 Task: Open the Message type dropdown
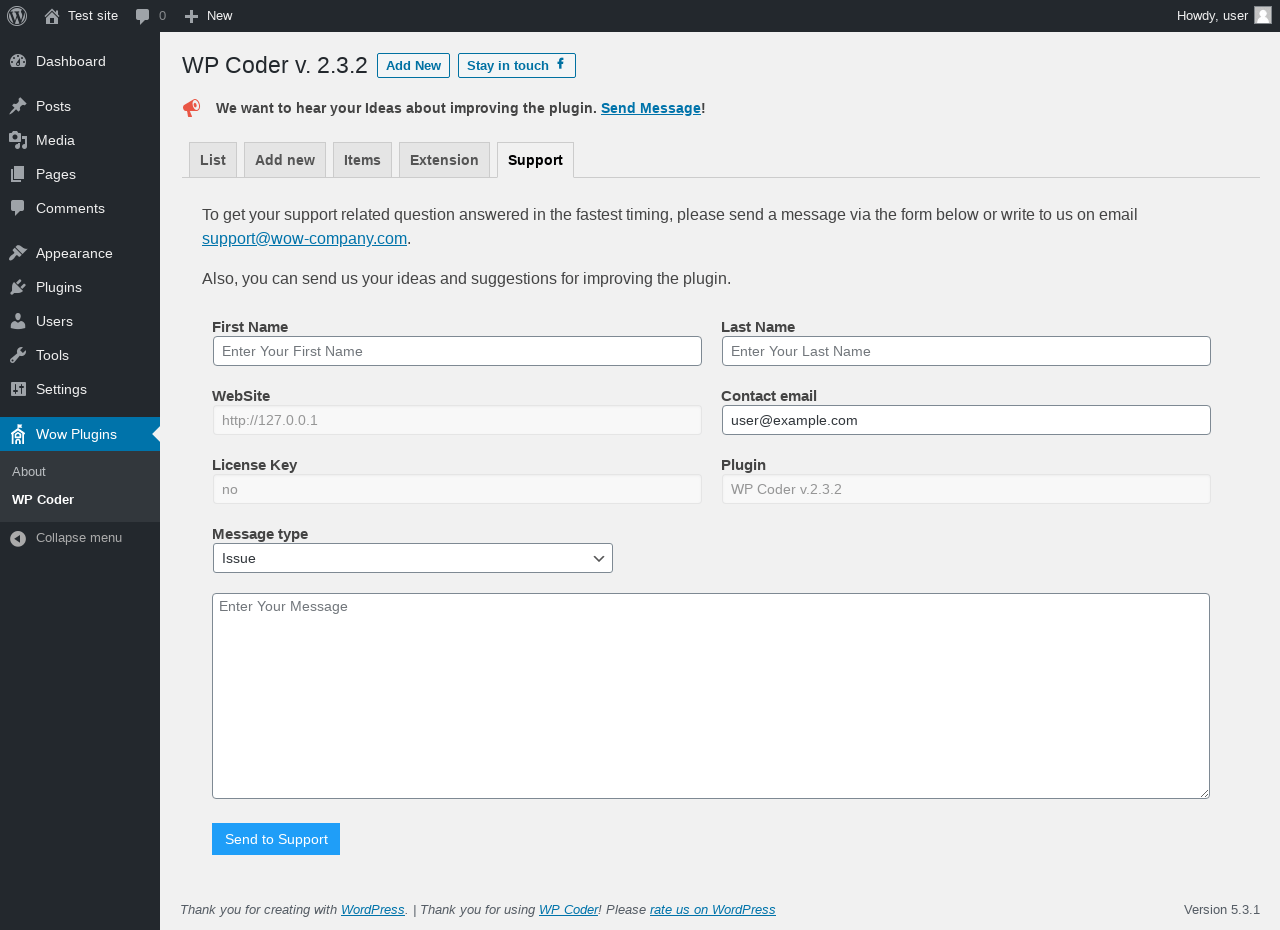pyautogui.click(x=413, y=558)
